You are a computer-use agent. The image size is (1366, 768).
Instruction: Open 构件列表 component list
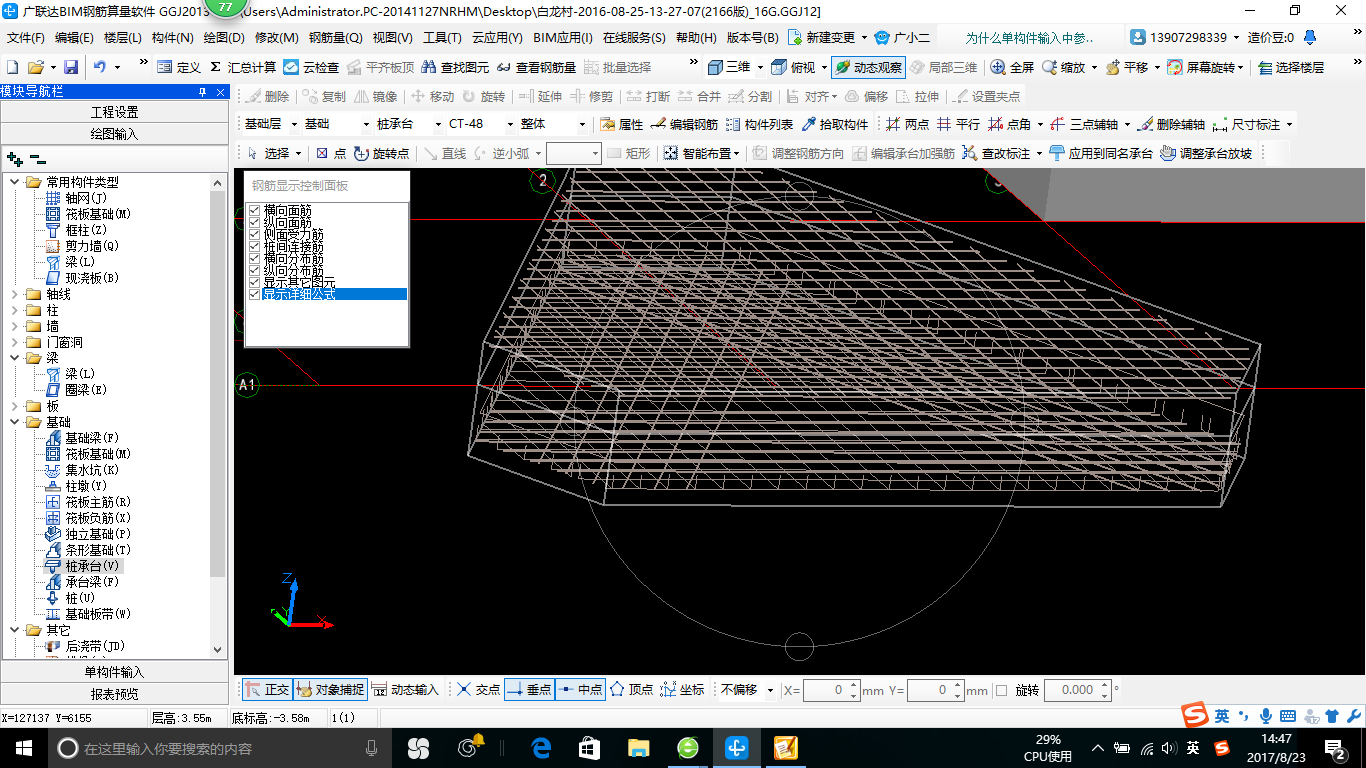[759, 125]
